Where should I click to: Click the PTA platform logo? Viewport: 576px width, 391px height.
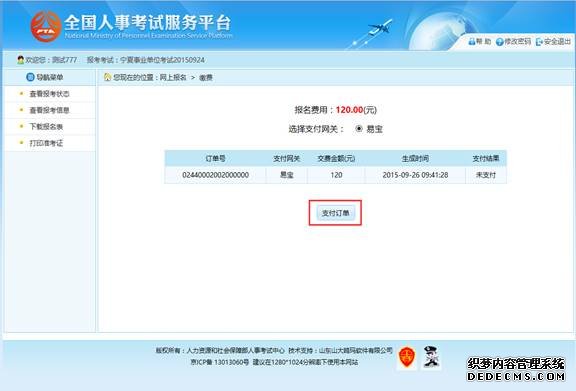pyautogui.click(x=46, y=26)
